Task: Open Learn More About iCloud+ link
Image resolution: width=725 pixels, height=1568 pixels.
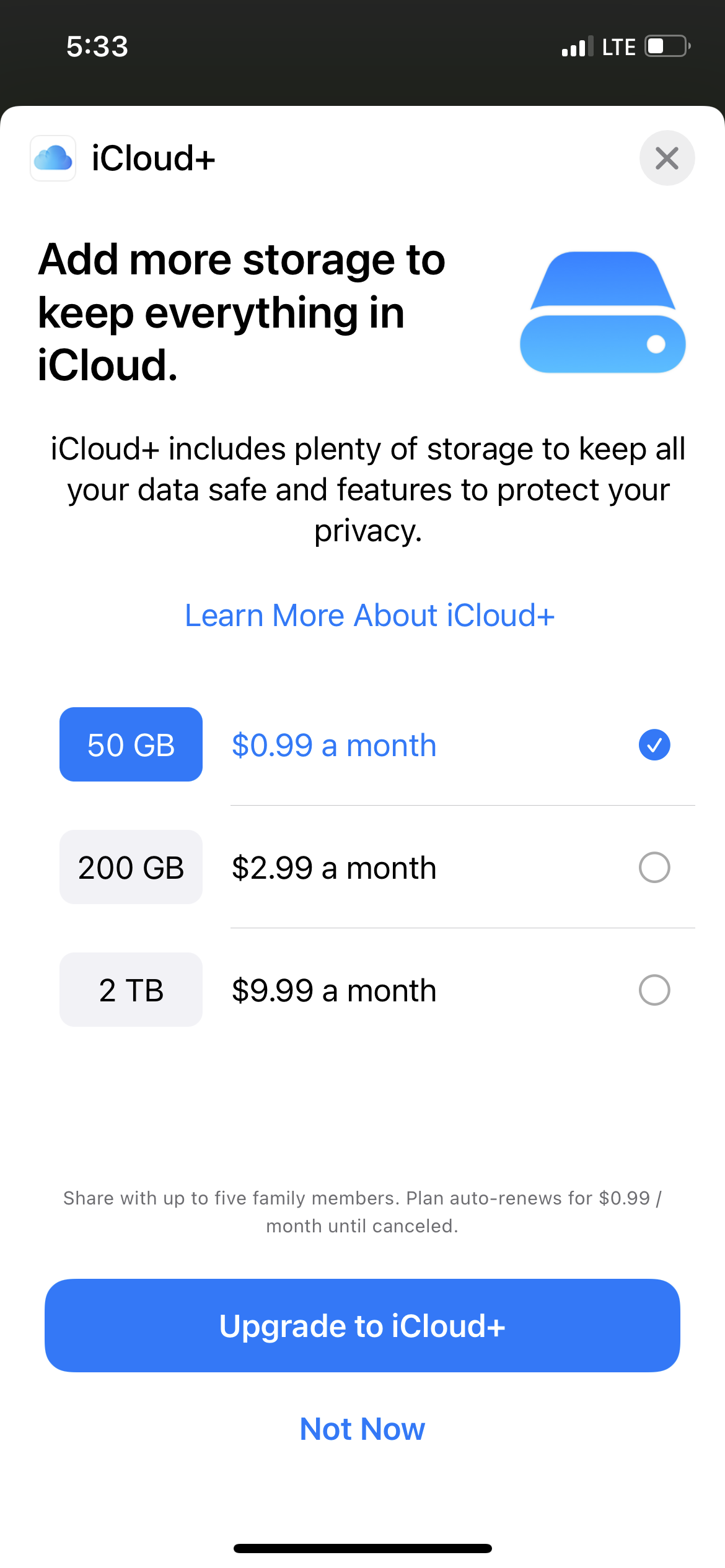Action: [x=369, y=616]
